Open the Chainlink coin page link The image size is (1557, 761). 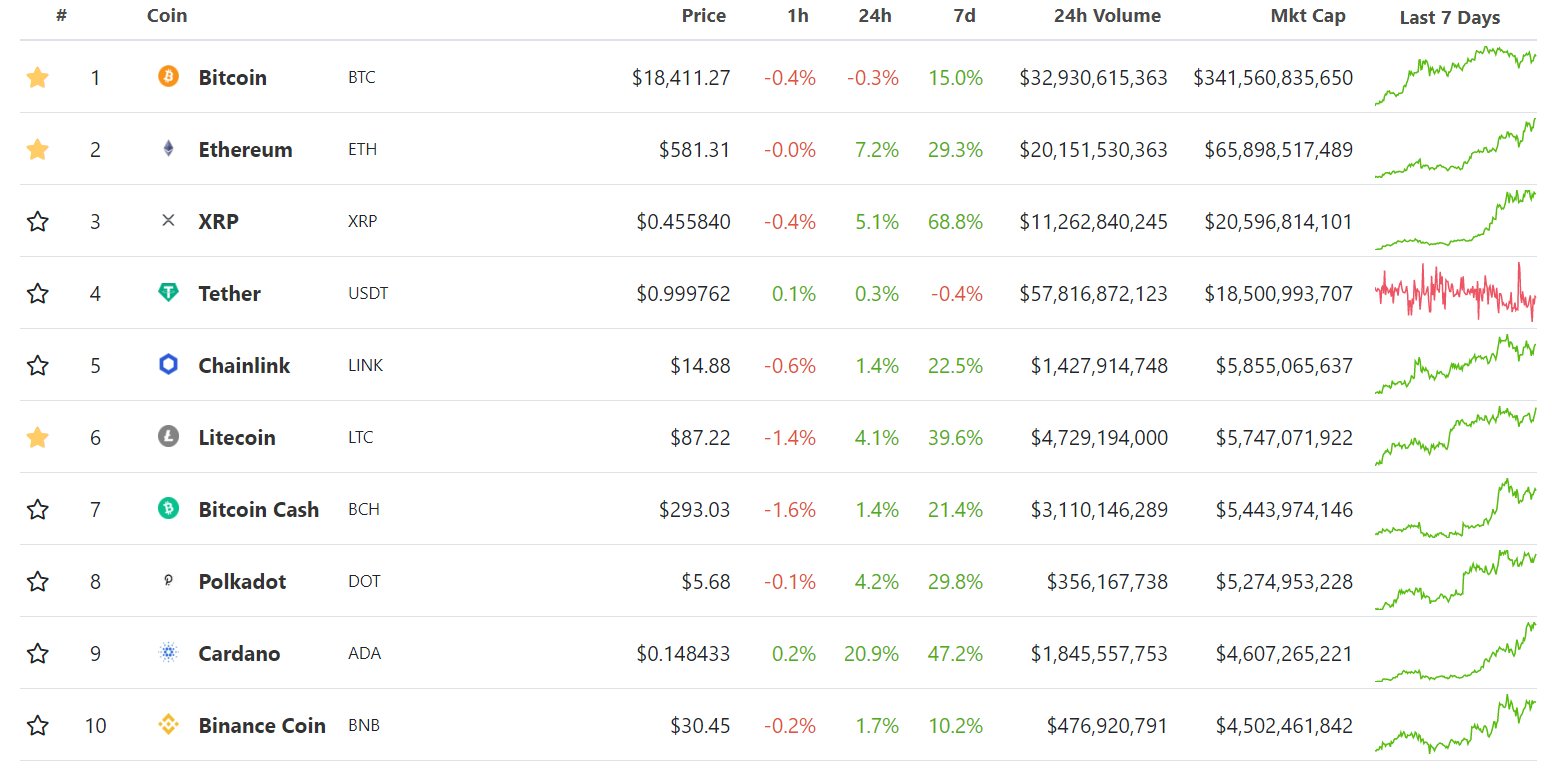[245, 365]
